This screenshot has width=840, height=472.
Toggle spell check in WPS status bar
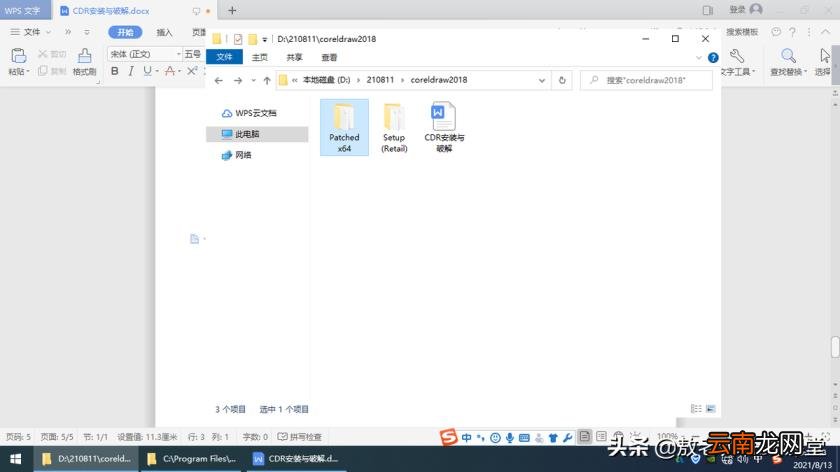pos(299,437)
